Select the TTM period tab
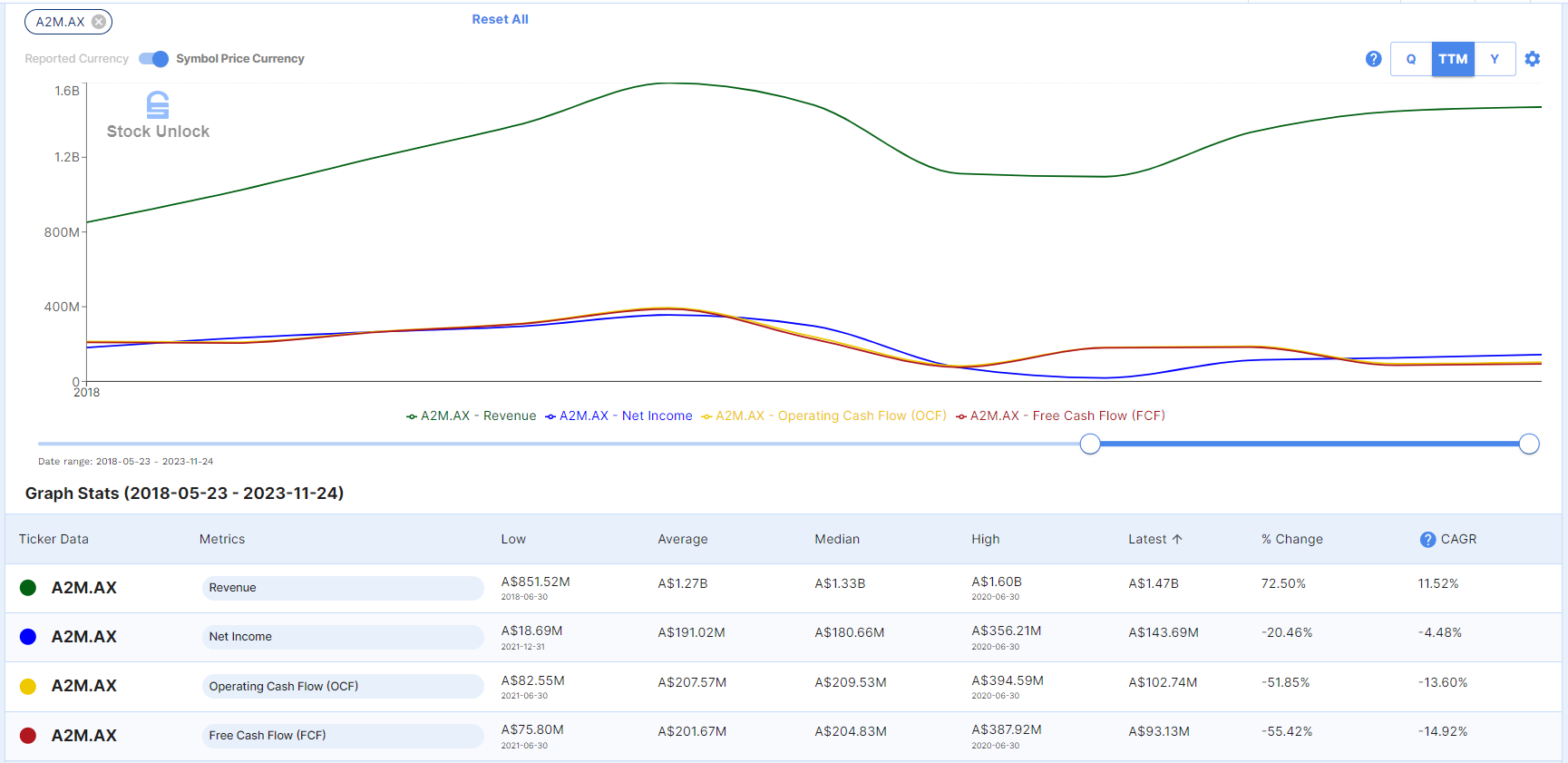Viewport: 1568px width, 763px height. coord(1453,59)
